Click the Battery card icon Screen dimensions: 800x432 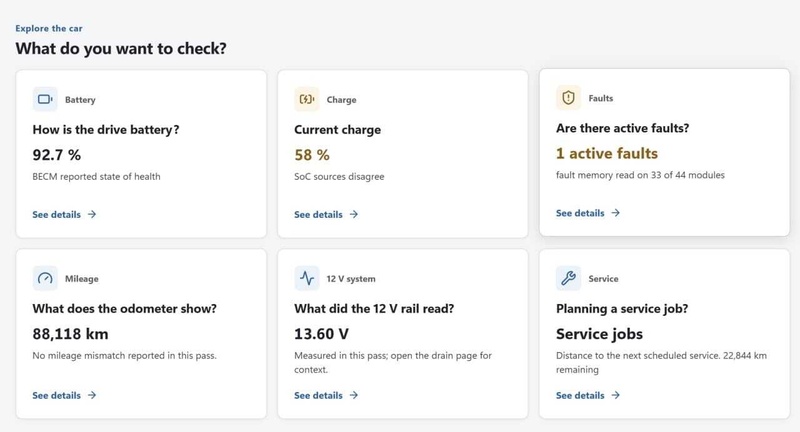click(x=45, y=99)
